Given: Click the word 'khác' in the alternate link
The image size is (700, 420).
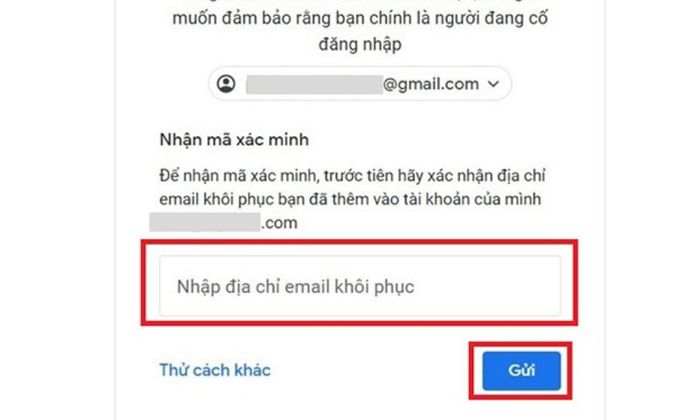Looking at the screenshot, I should 254,370.
